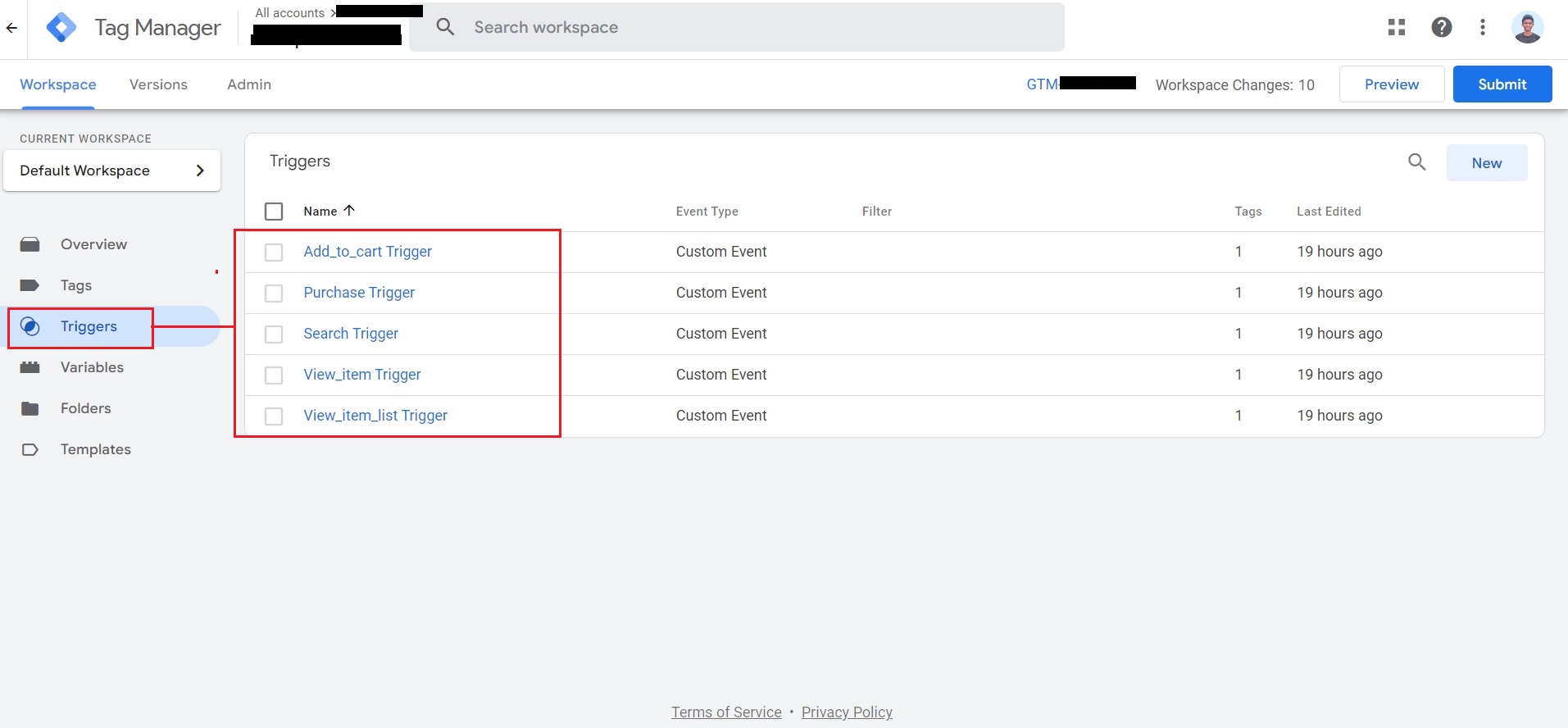Click Workspace Changes: 10

1235,85
